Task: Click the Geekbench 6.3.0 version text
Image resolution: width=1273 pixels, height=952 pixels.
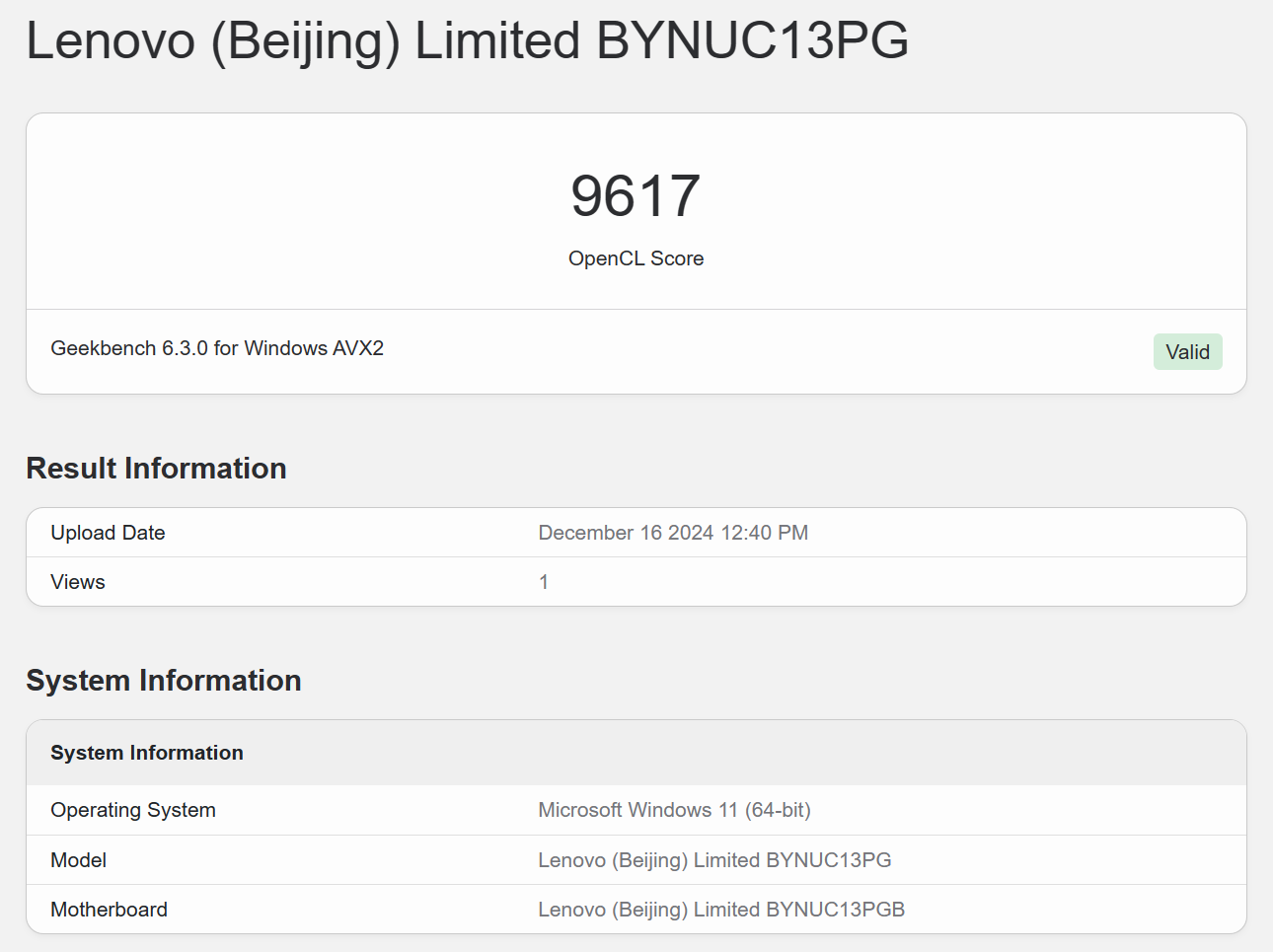Action: click(128, 348)
